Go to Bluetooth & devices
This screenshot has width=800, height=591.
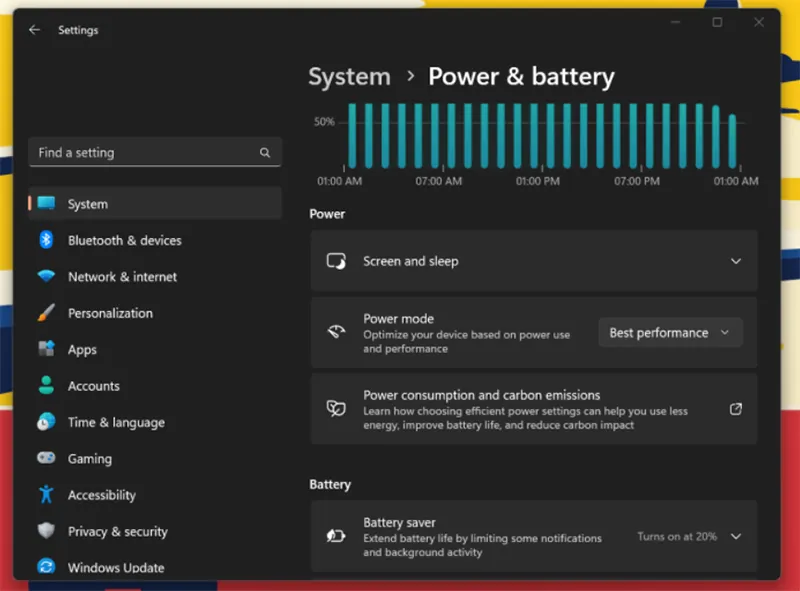(155, 240)
